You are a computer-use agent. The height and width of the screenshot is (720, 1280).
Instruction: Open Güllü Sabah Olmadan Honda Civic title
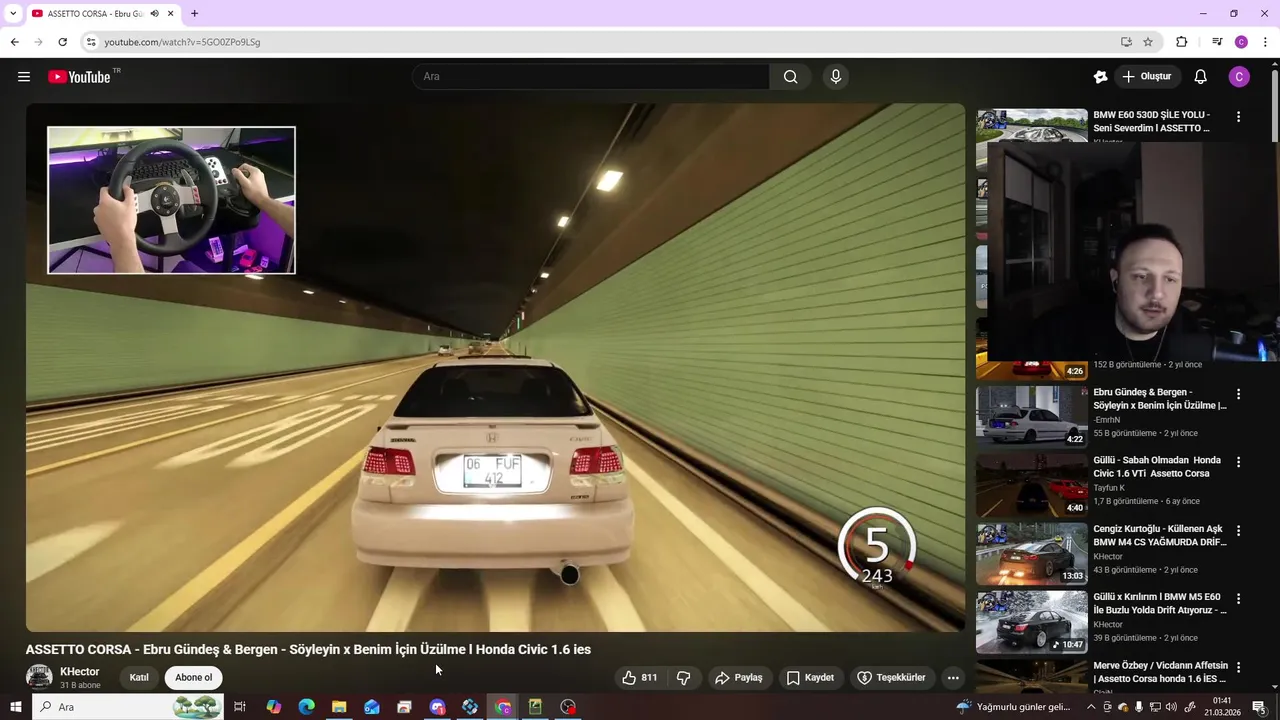(x=1157, y=467)
